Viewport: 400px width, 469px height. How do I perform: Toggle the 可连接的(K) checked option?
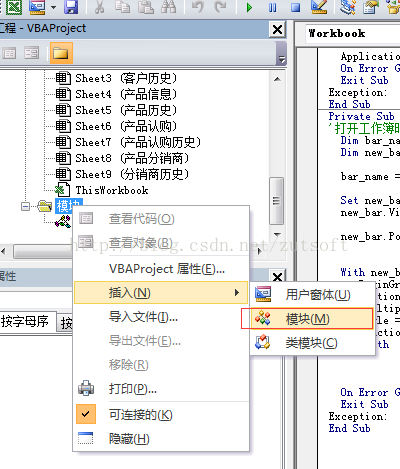pos(161,415)
